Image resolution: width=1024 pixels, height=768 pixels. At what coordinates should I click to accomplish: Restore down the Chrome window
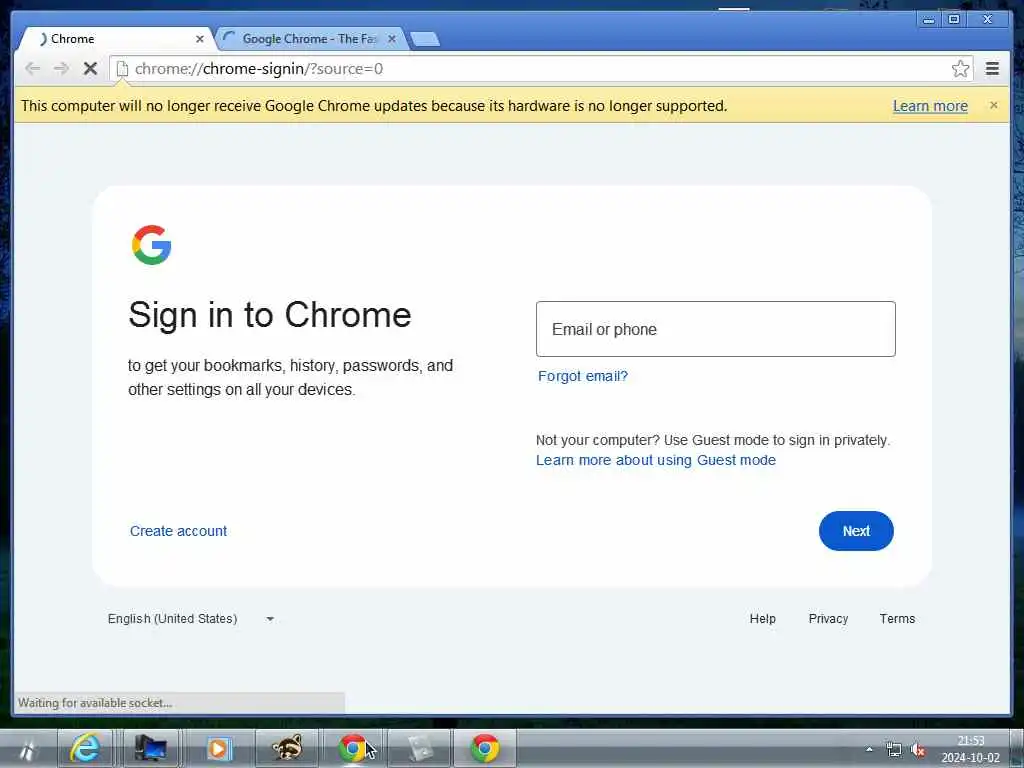[x=953, y=20]
